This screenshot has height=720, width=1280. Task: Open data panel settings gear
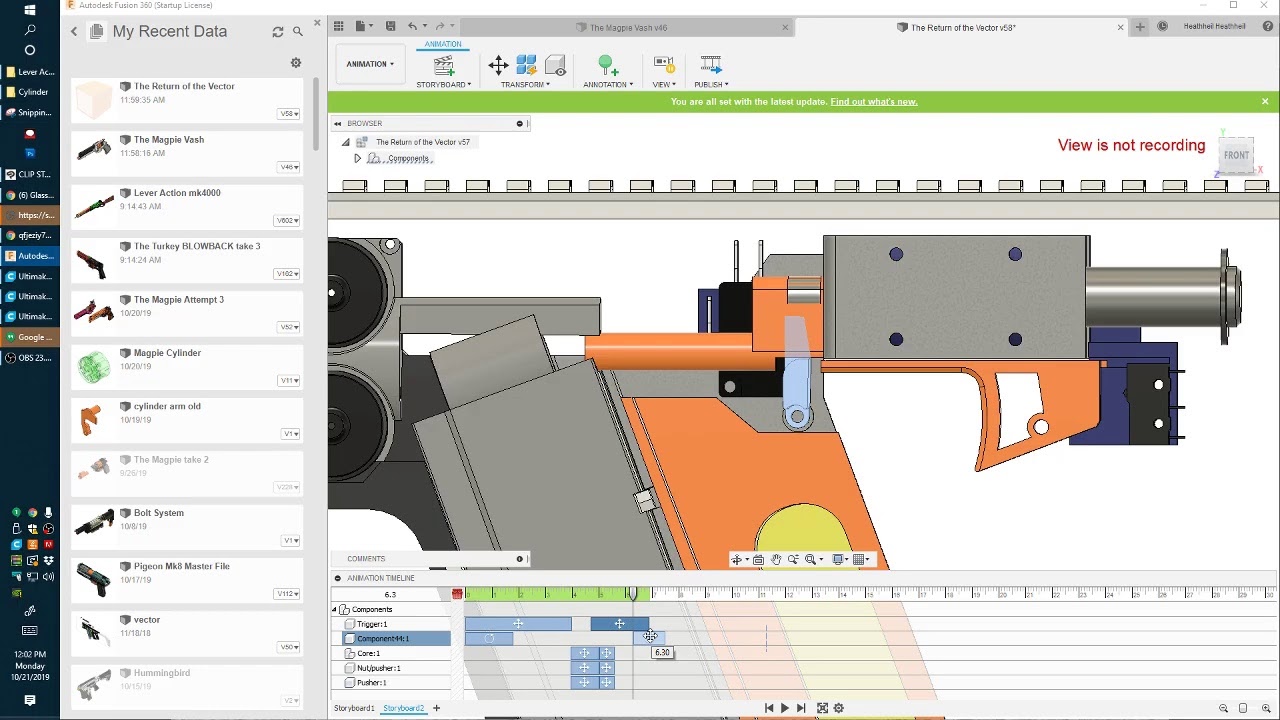click(296, 63)
